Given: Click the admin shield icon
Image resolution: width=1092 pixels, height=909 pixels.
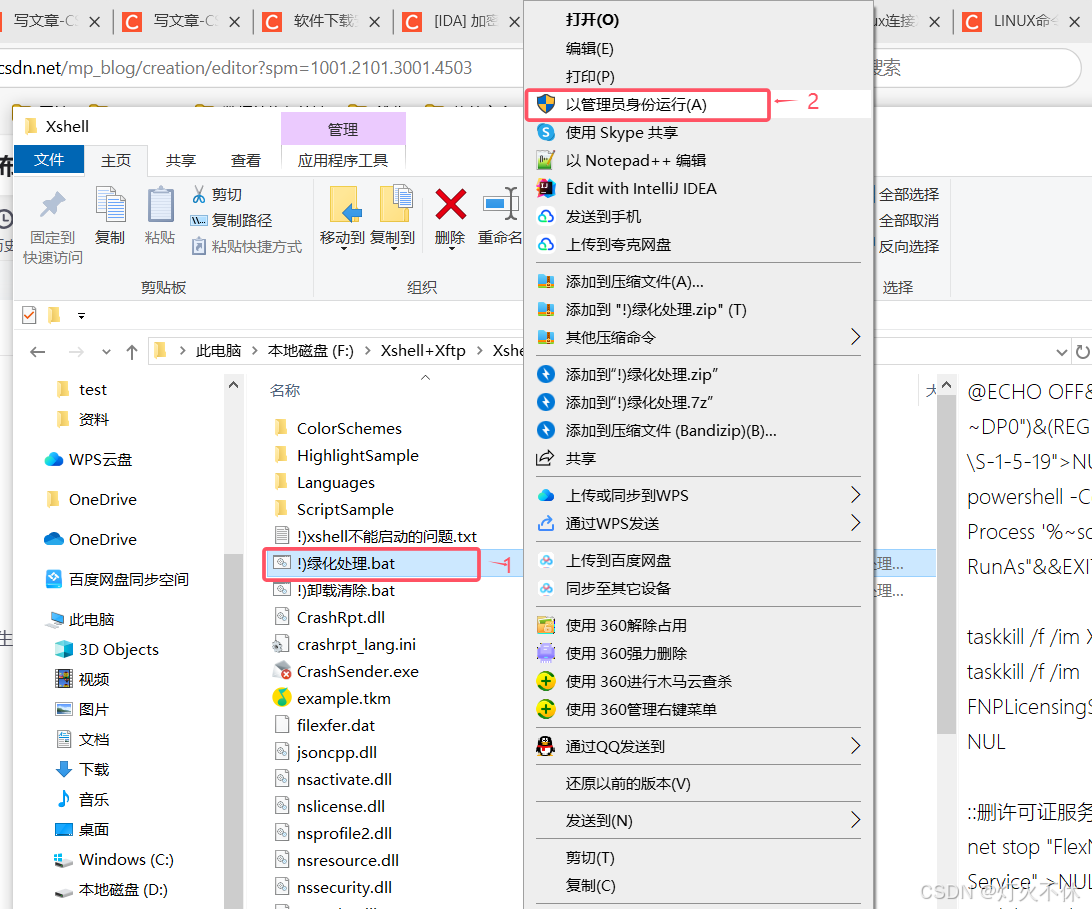Looking at the screenshot, I should tap(546, 104).
